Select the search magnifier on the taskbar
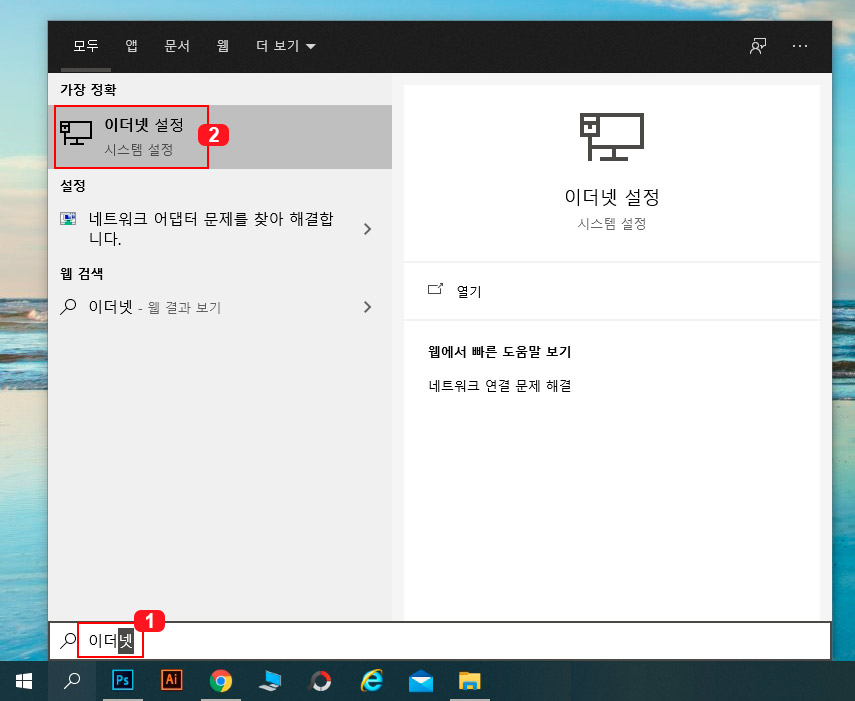 71,680
